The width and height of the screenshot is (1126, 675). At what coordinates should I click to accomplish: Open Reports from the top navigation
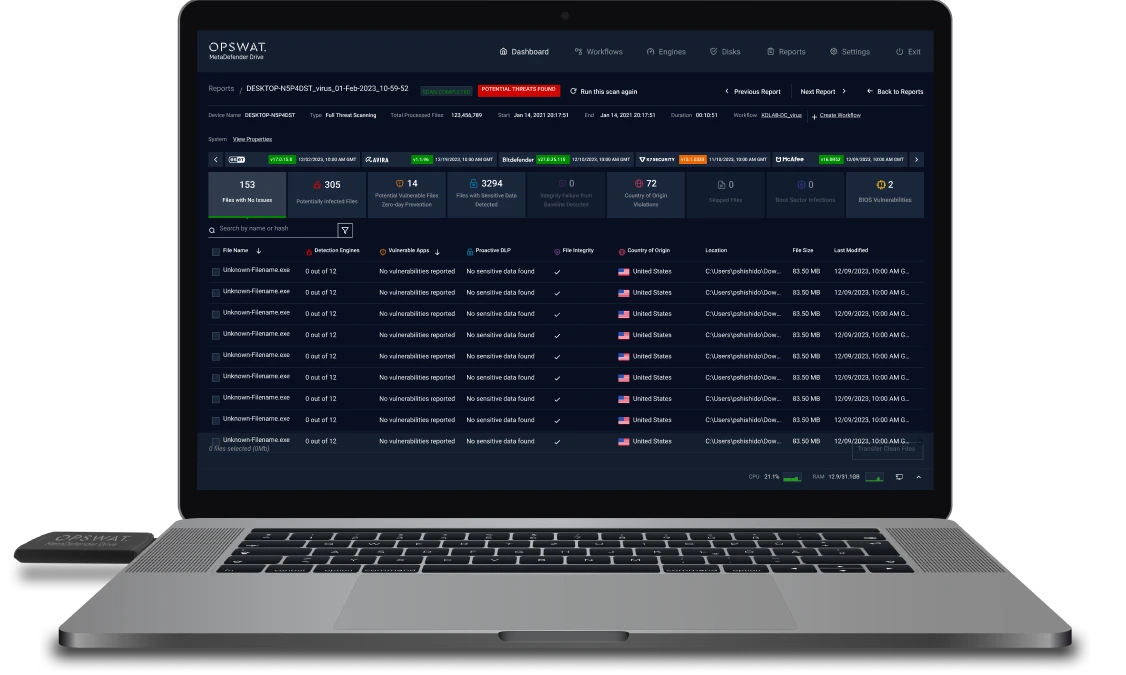[786, 52]
